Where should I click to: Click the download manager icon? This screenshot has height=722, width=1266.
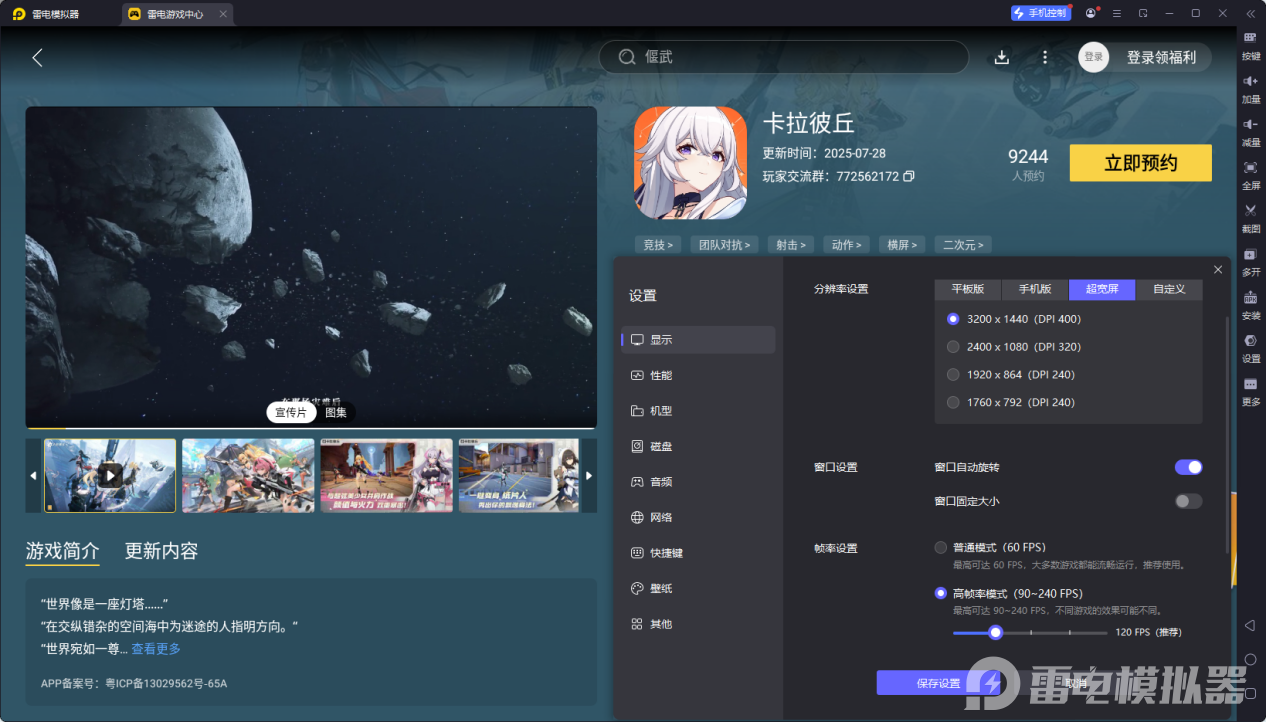coord(1002,57)
